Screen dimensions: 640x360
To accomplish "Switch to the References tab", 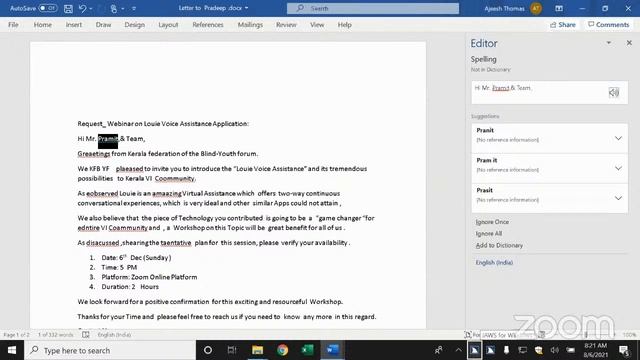I will click(208, 25).
